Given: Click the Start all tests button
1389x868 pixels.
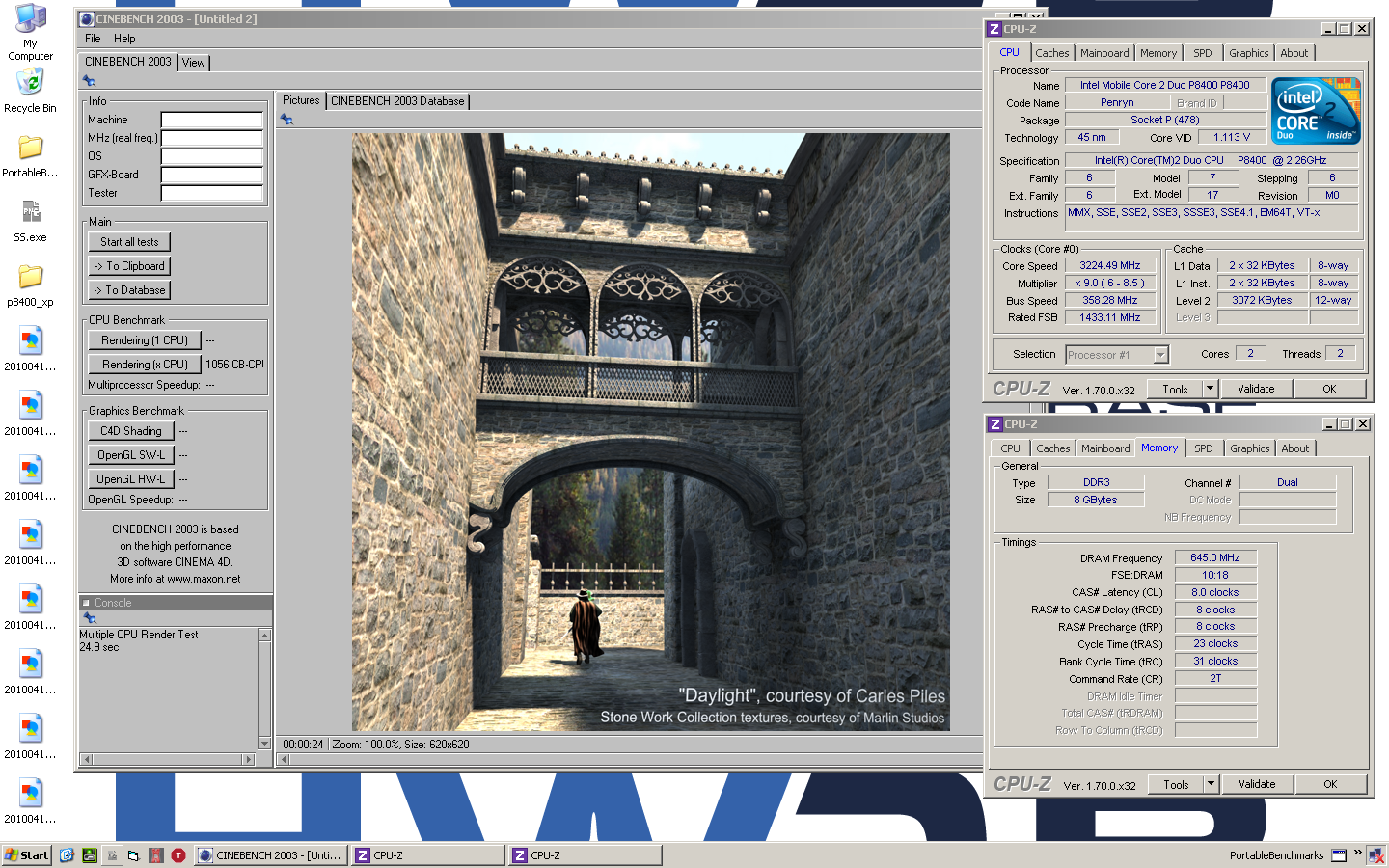Looking at the screenshot, I should click(x=129, y=242).
